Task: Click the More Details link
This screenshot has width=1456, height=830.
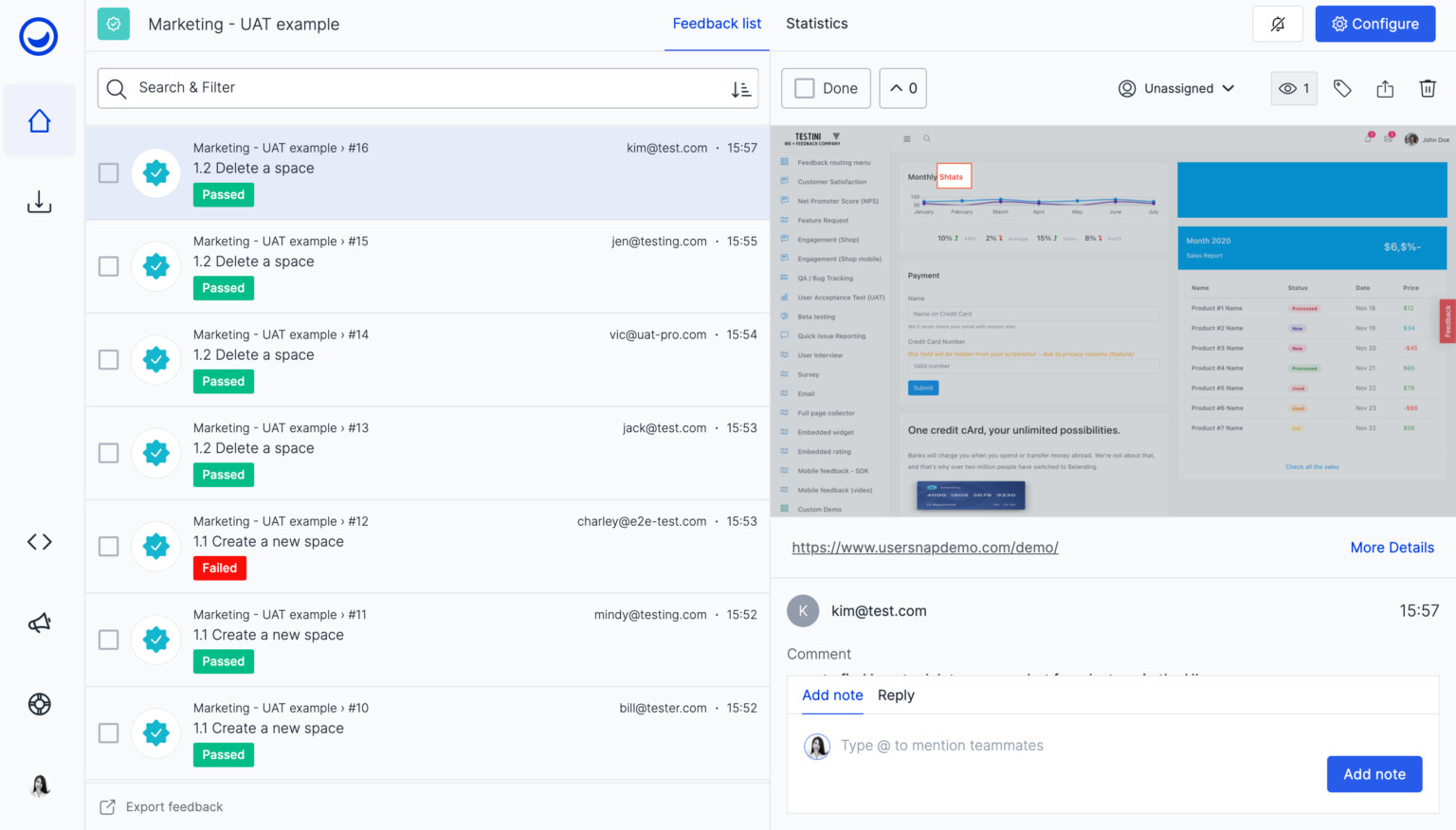Action: [x=1392, y=548]
